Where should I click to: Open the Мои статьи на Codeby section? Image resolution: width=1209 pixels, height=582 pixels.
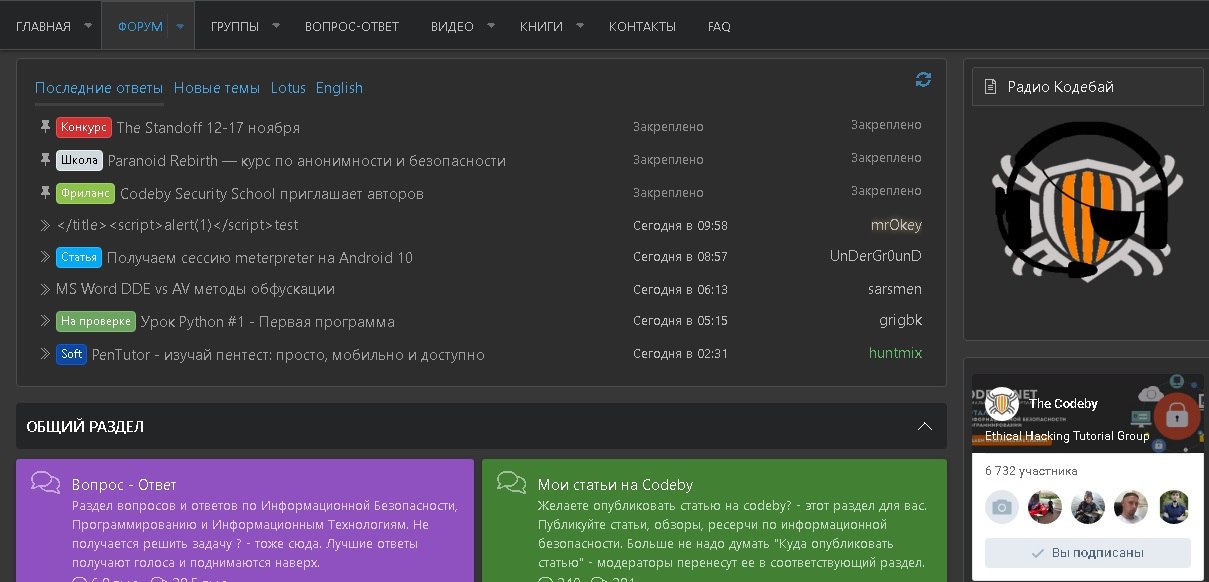(x=615, y=485)
